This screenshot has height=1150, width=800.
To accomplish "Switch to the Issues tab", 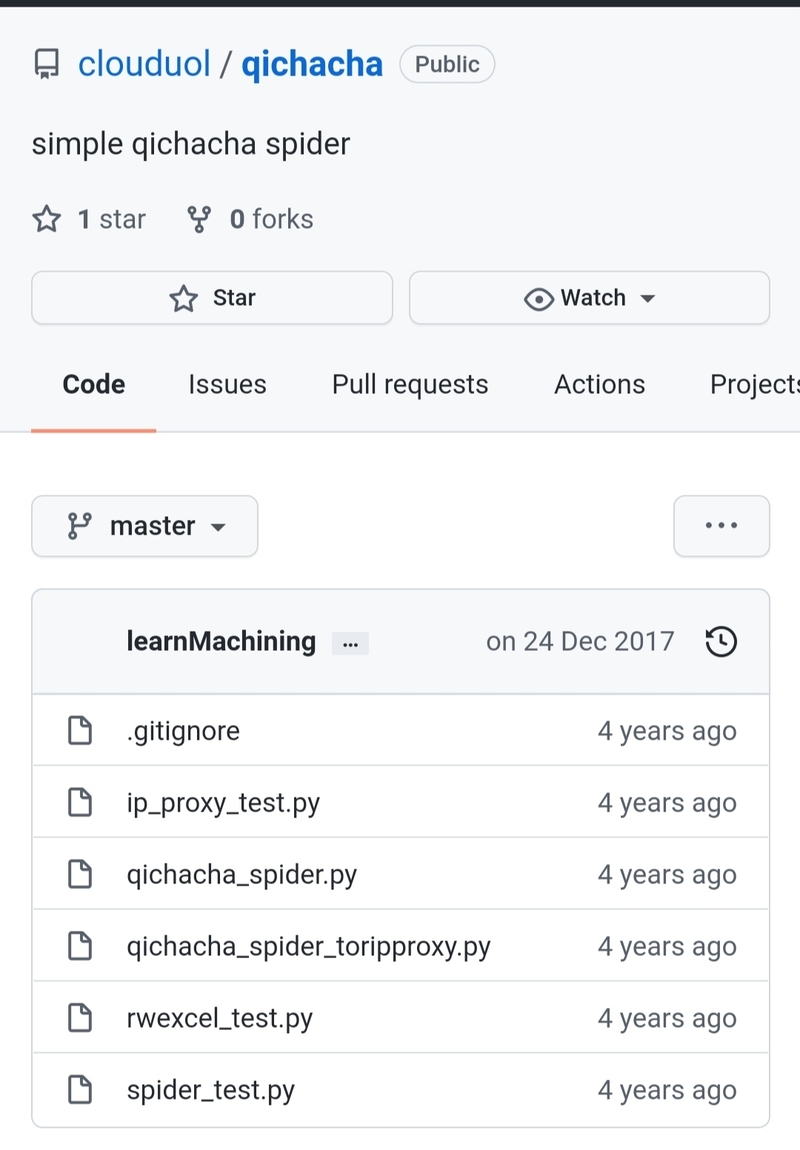I will [227, 384].
